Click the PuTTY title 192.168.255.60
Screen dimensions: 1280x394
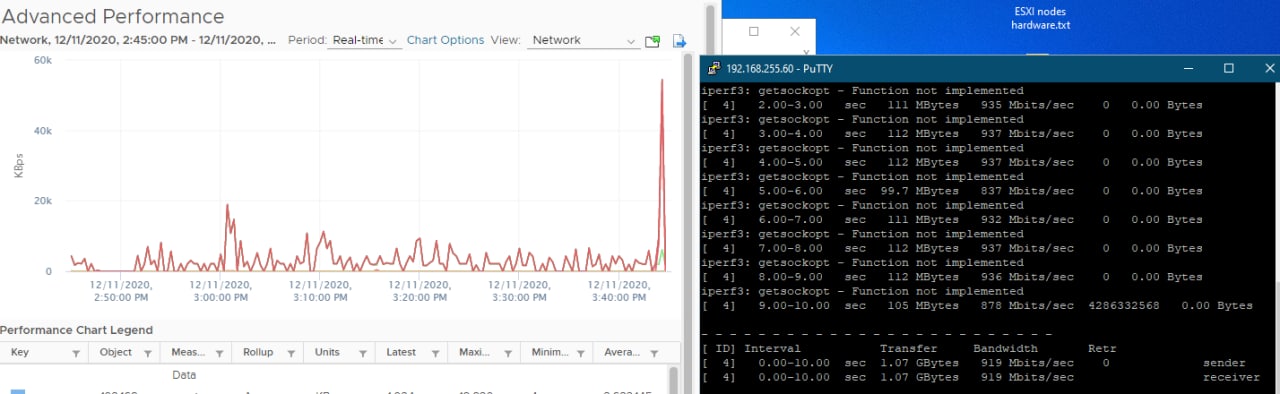779,68
